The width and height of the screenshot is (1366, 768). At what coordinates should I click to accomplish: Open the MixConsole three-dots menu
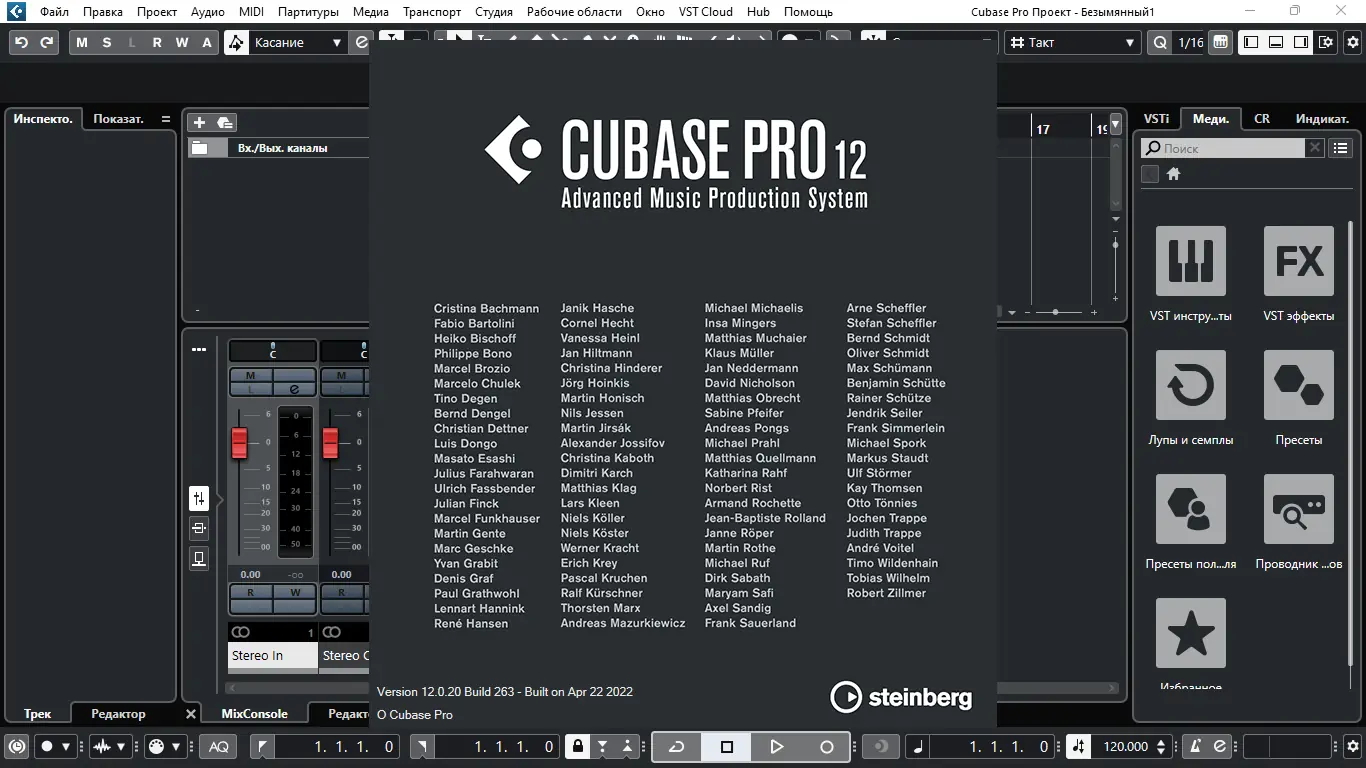click(199, 349)
